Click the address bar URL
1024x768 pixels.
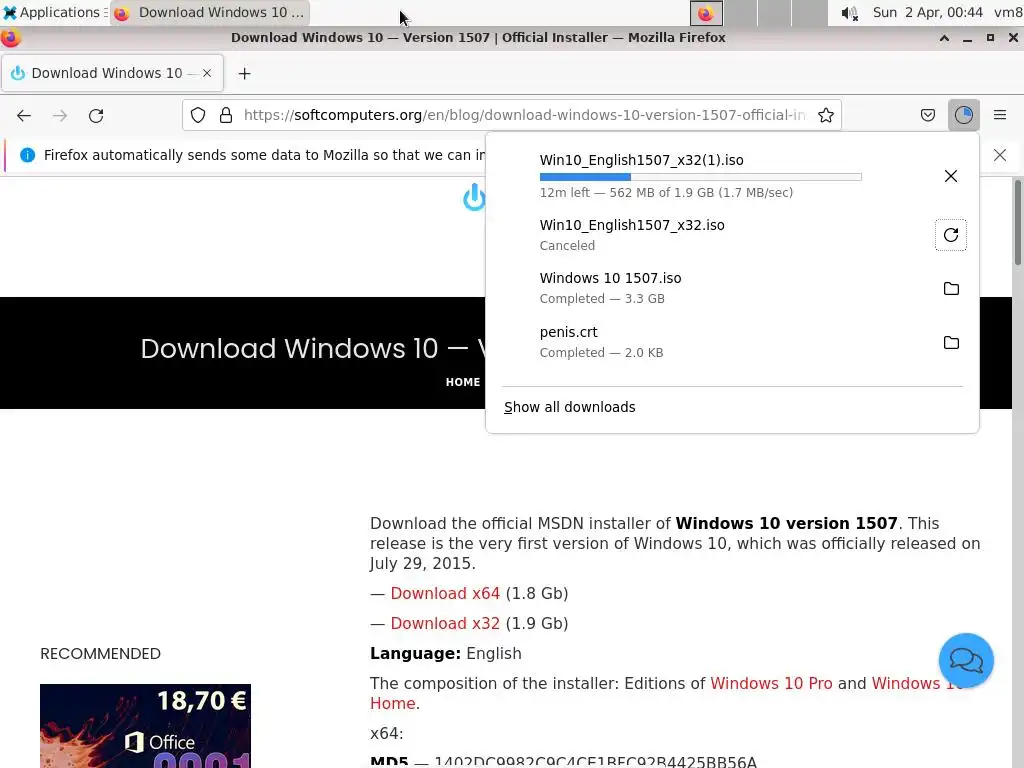(524, 116)
